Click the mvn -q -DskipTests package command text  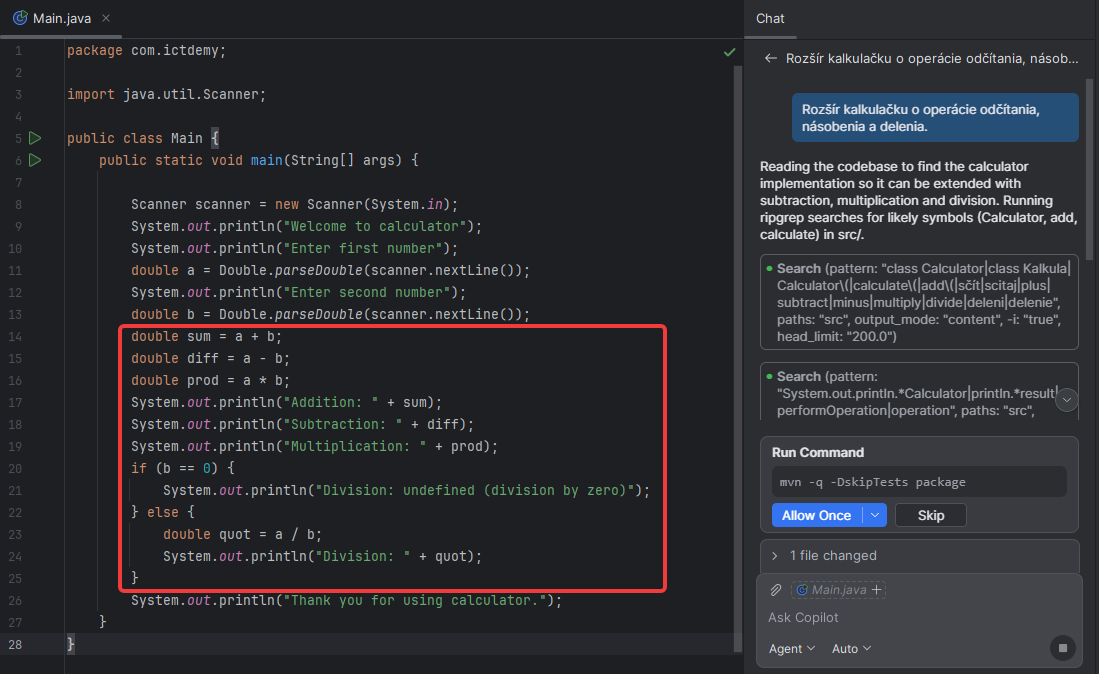[x=872, y=482]
